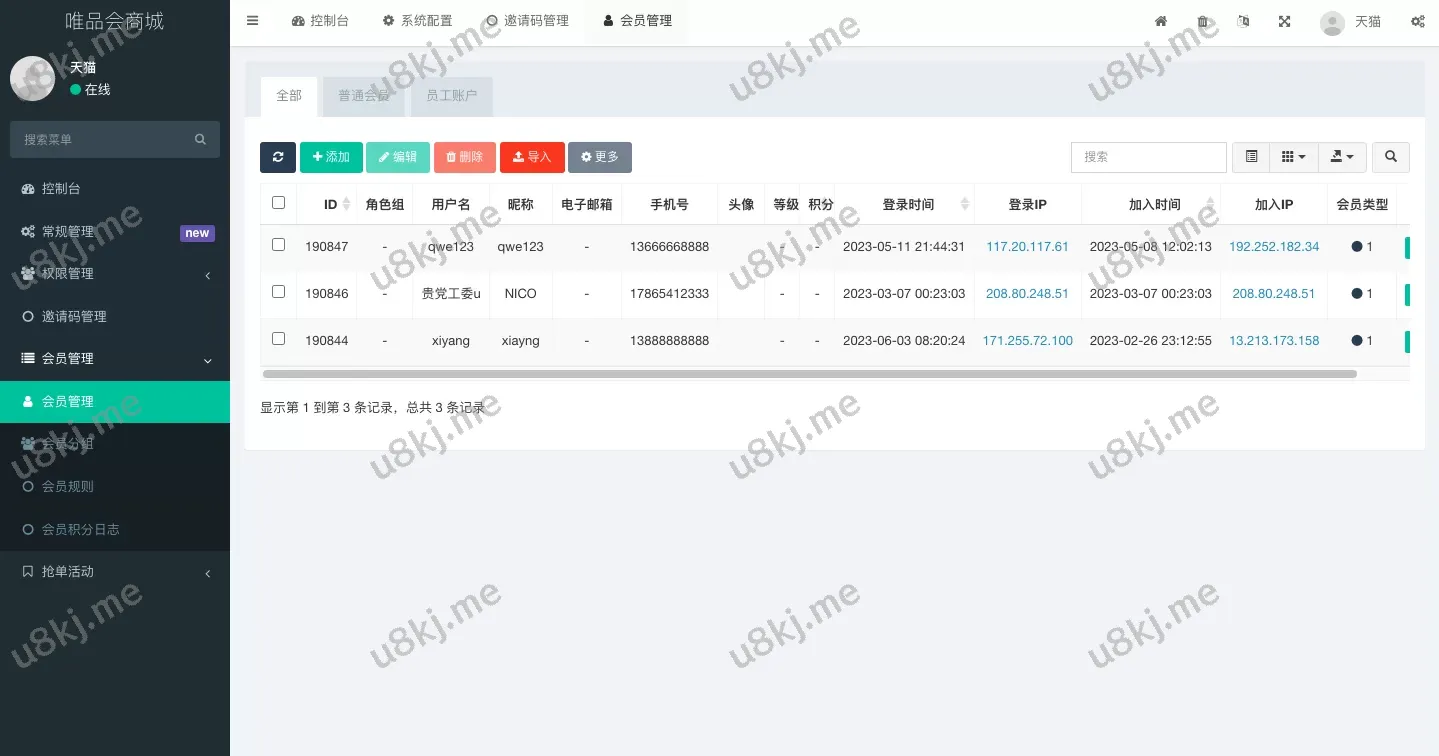This screenshot has width=1439, height=756.
Task: Click the fullscreen expand icon
Action: pos(1284,22)
